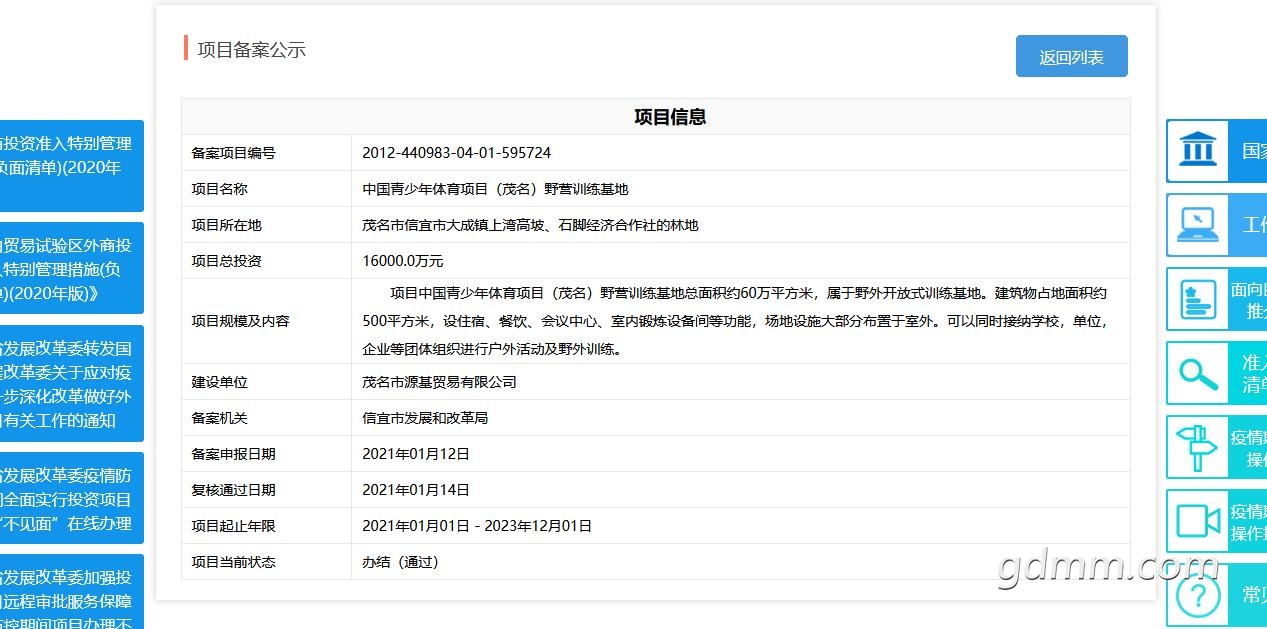The width and height of the screenshot is (1267, 629).
Task: Click the video camera icon
Action: [1196, 521]
